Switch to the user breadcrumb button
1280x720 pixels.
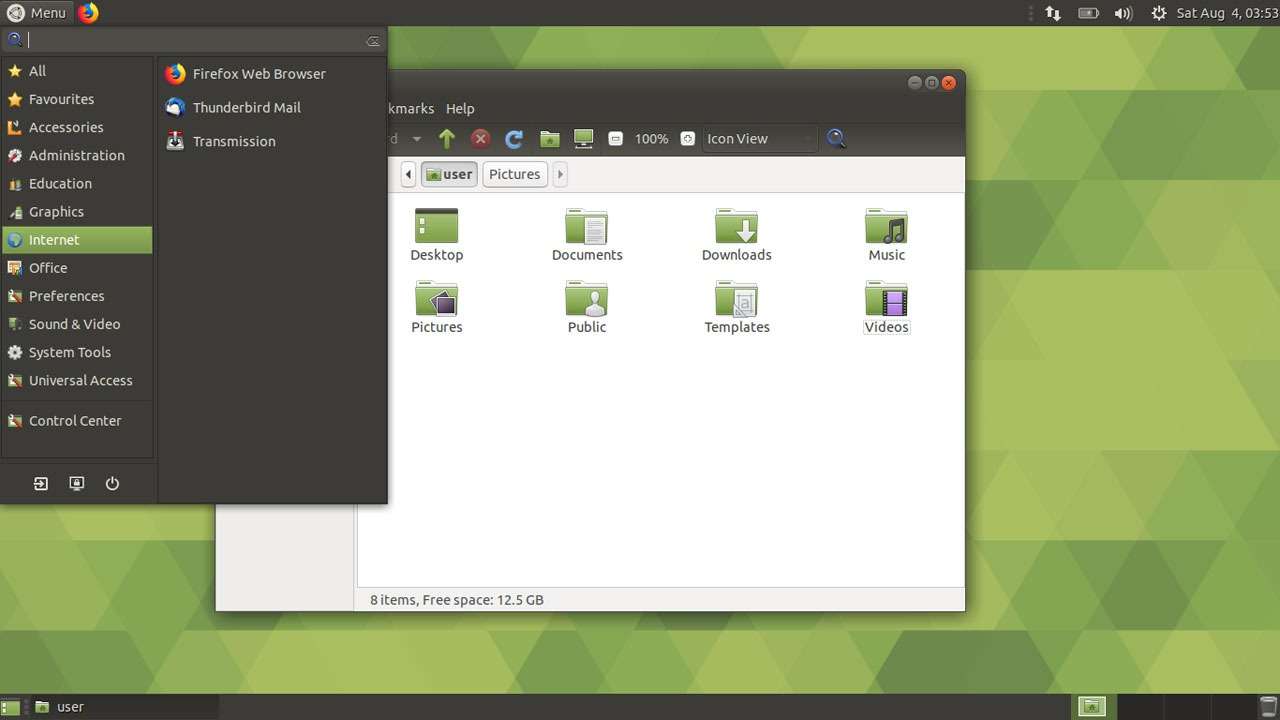(x=449, y=174)
